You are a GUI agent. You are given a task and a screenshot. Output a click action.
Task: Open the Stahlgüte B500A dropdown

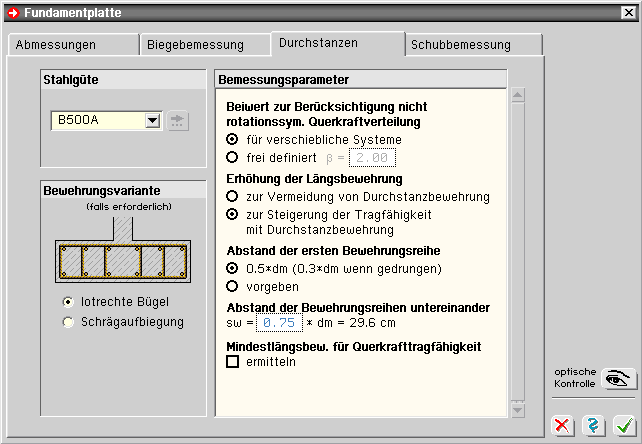click(152, 121)
